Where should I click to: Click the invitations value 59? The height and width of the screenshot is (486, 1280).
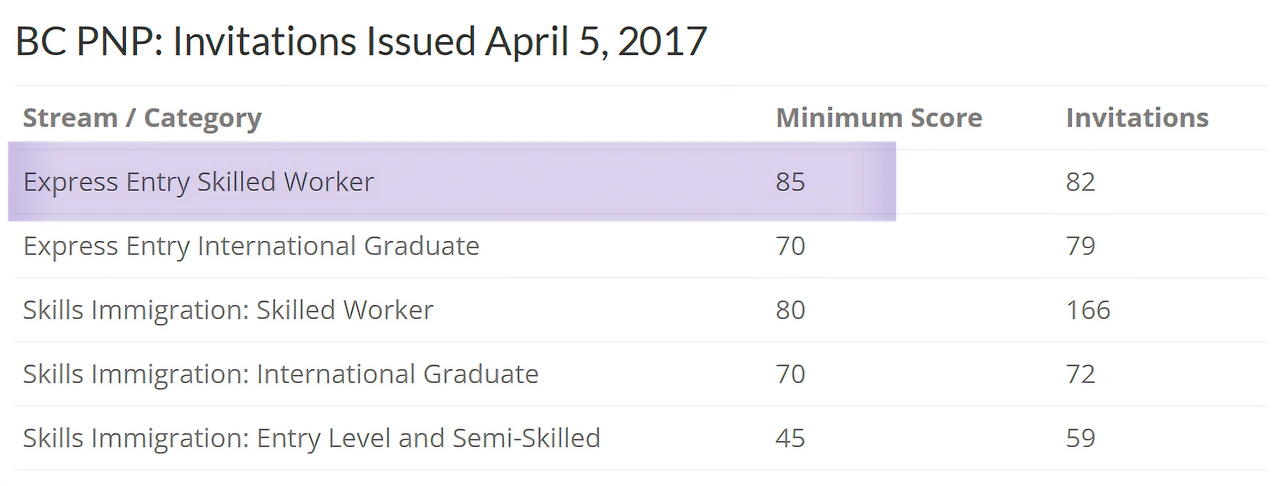coord(1081,438)
